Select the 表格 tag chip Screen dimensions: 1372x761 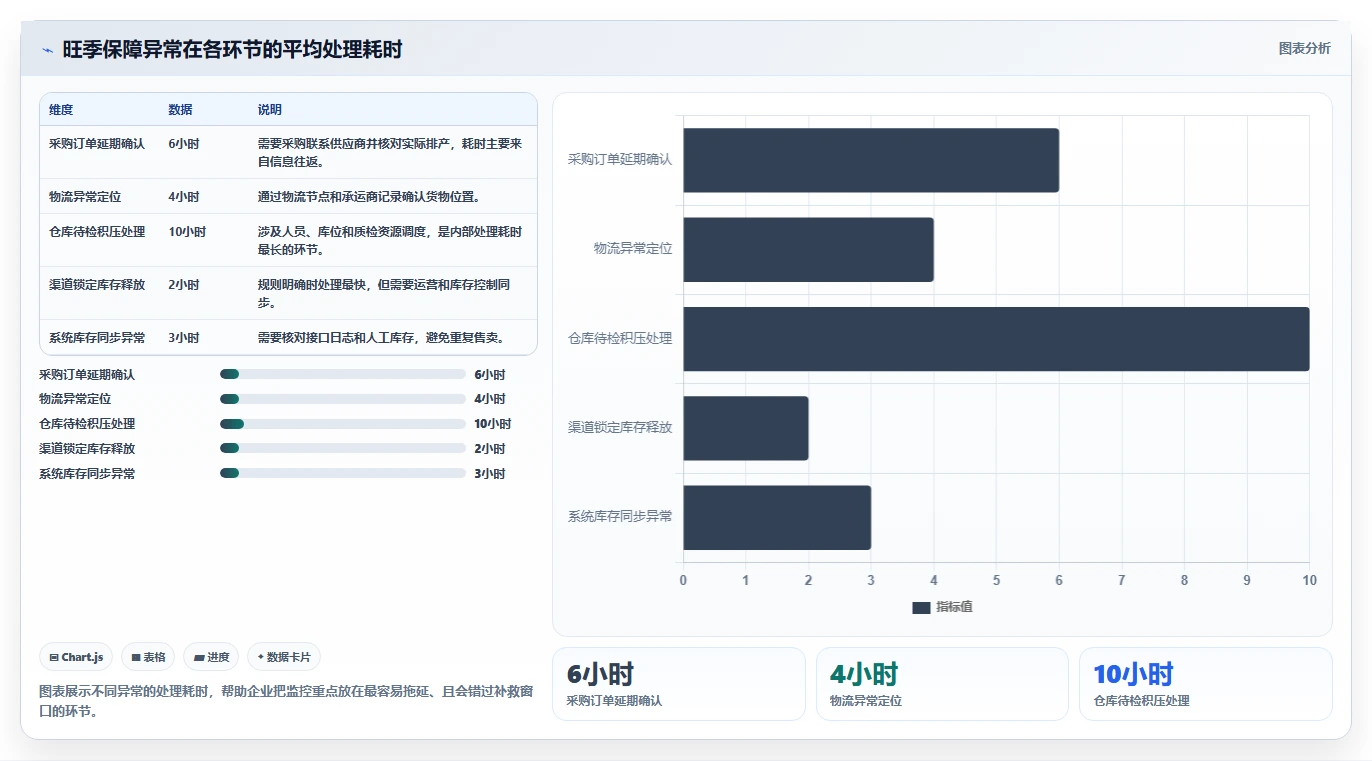point(148,657)
